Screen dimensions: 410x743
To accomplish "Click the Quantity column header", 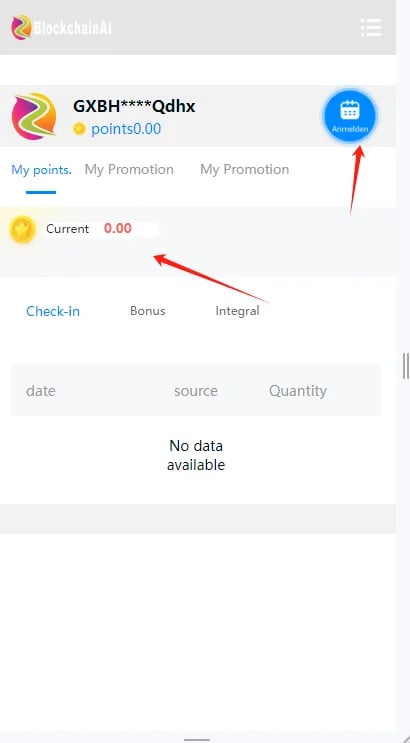I will click(298, 391).
